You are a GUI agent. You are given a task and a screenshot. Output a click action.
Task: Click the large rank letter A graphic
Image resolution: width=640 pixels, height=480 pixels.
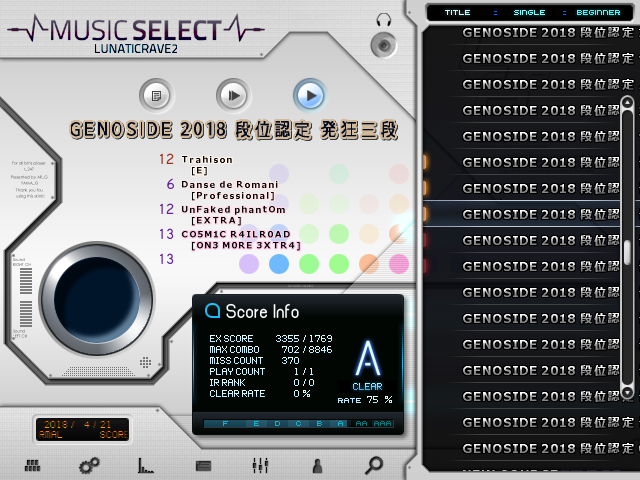(367, 358)
